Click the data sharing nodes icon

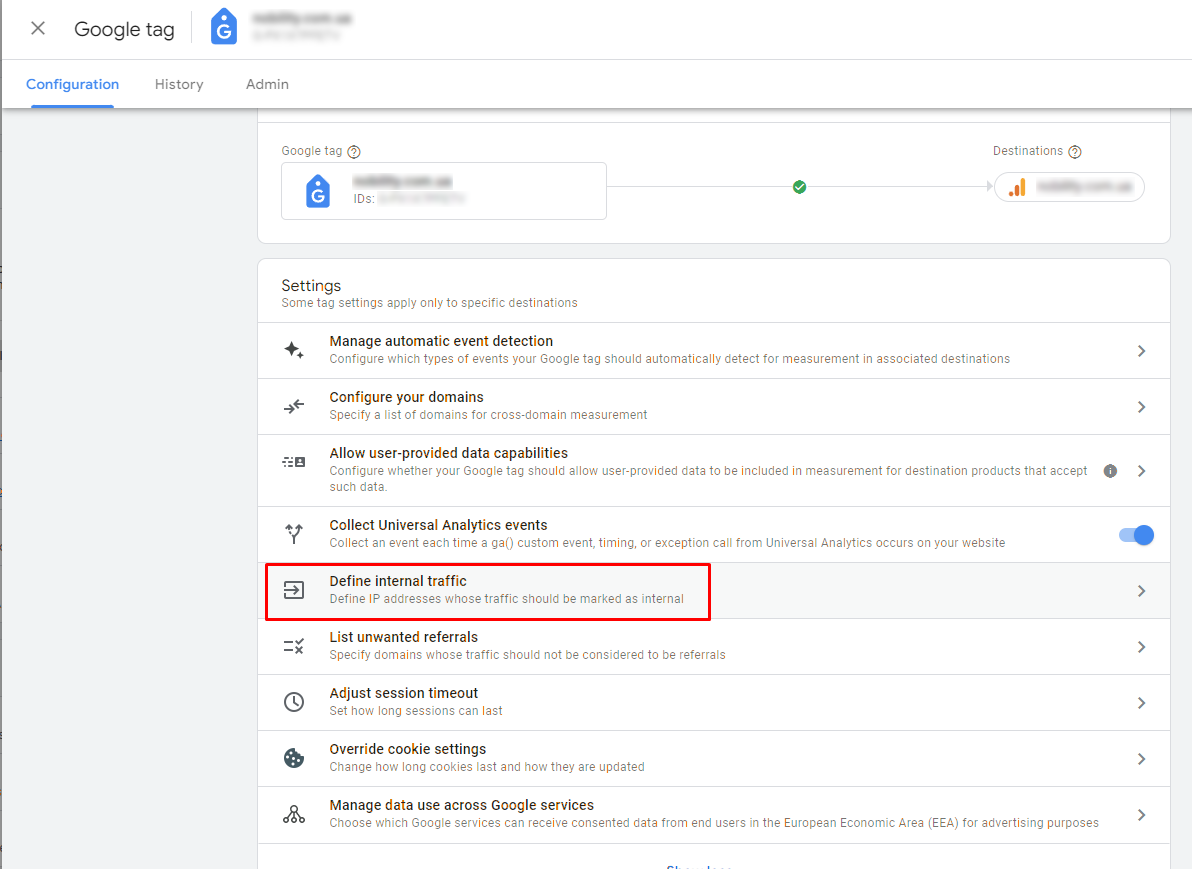point(293,814)
